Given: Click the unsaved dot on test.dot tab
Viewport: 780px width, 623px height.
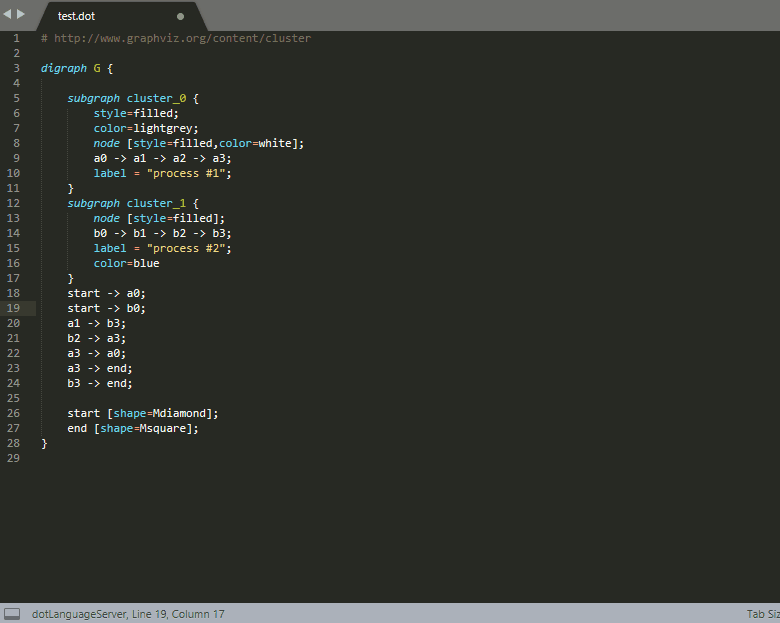Looking at the screenshot, I should tap(180, 17).
